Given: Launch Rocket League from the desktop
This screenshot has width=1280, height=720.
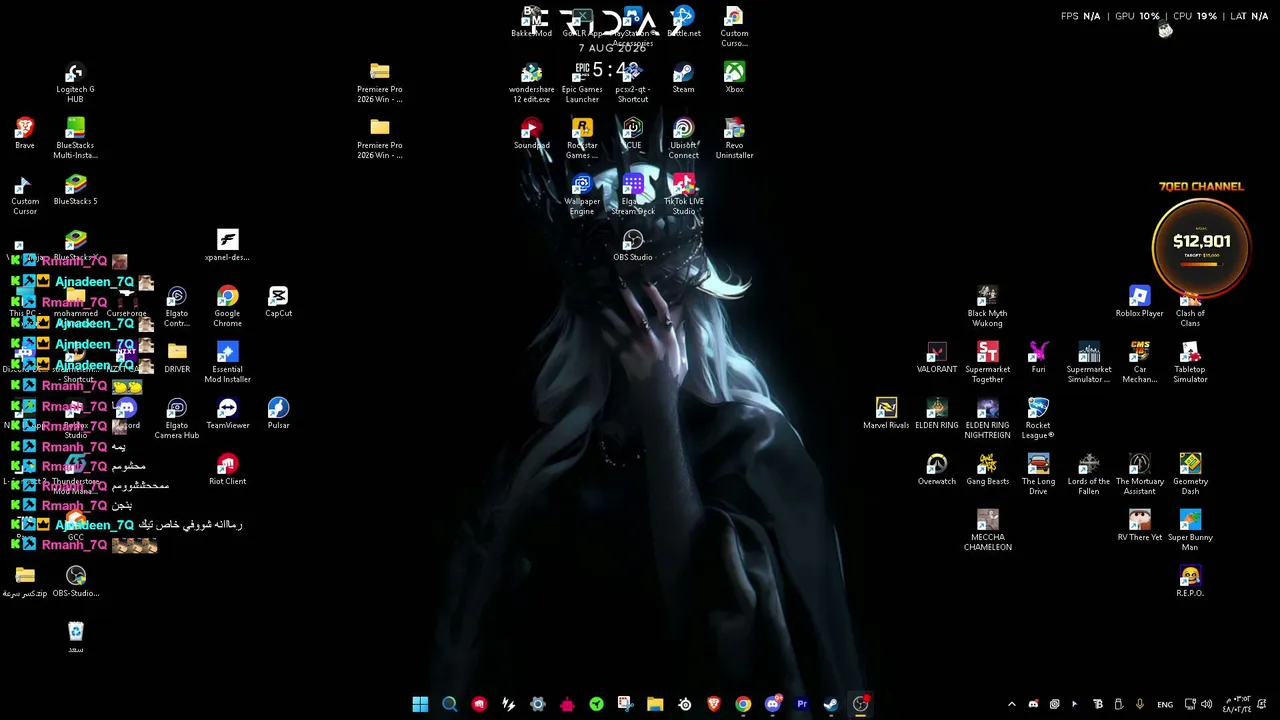Looking at the screenshot, I should point(1038,419).
